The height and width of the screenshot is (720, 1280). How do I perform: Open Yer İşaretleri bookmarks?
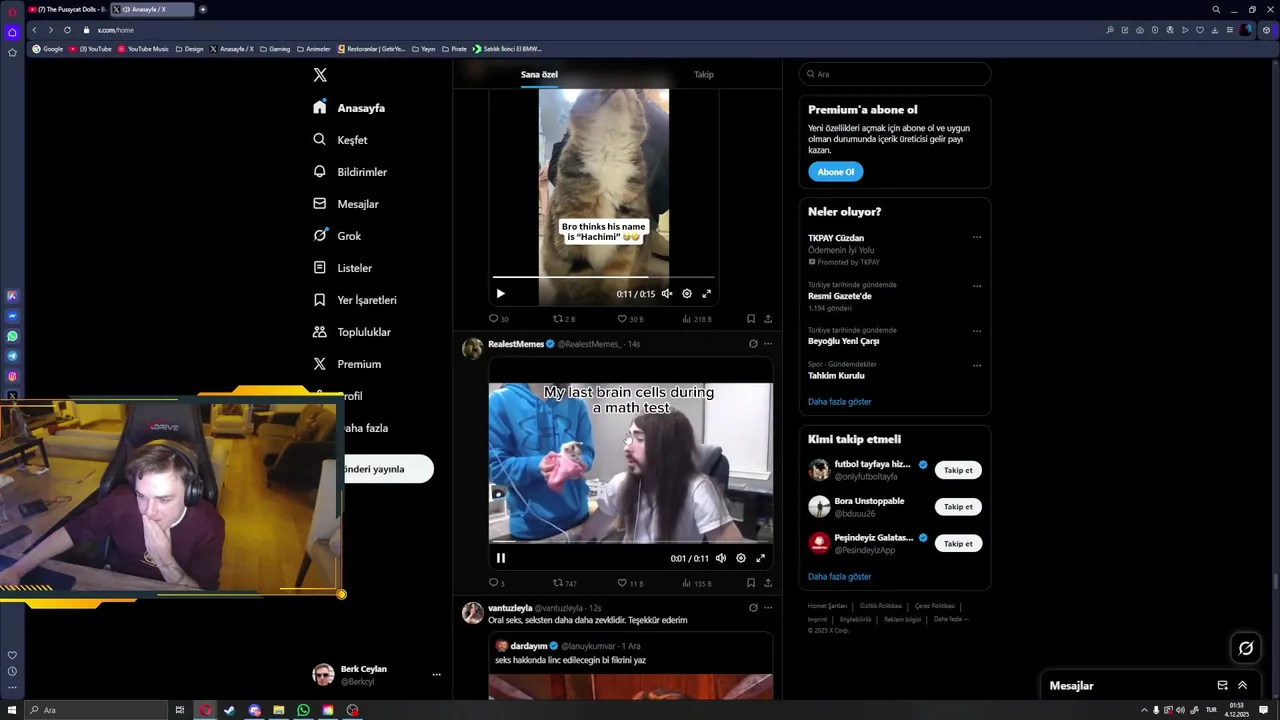pos(355,300)
